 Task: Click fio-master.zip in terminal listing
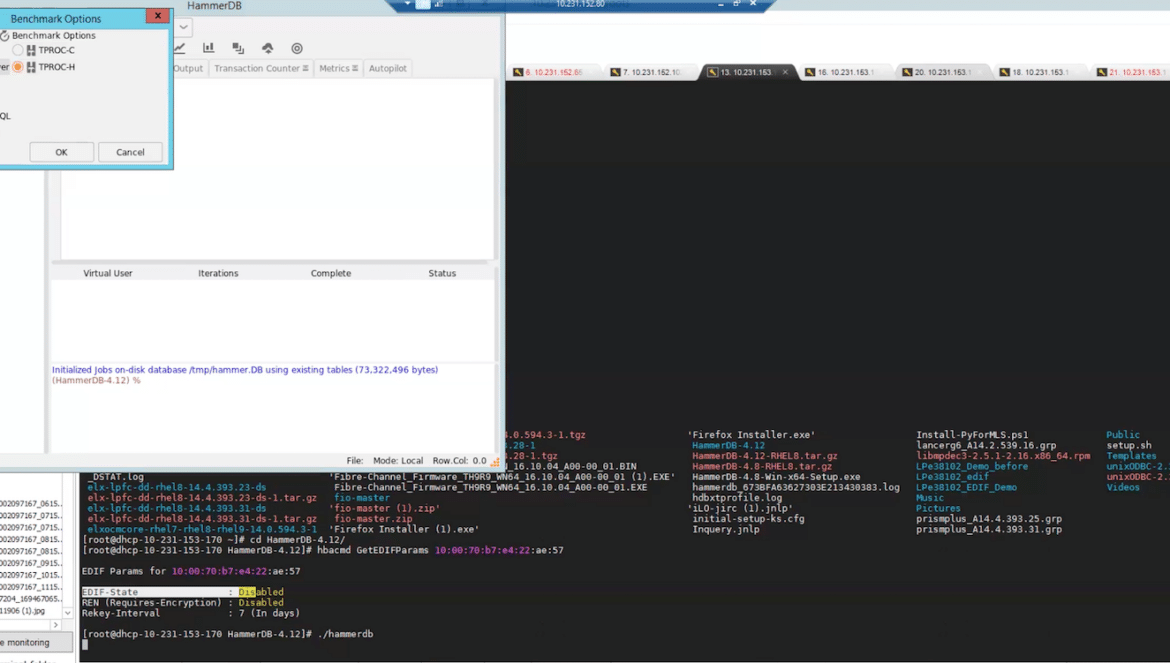373,518
